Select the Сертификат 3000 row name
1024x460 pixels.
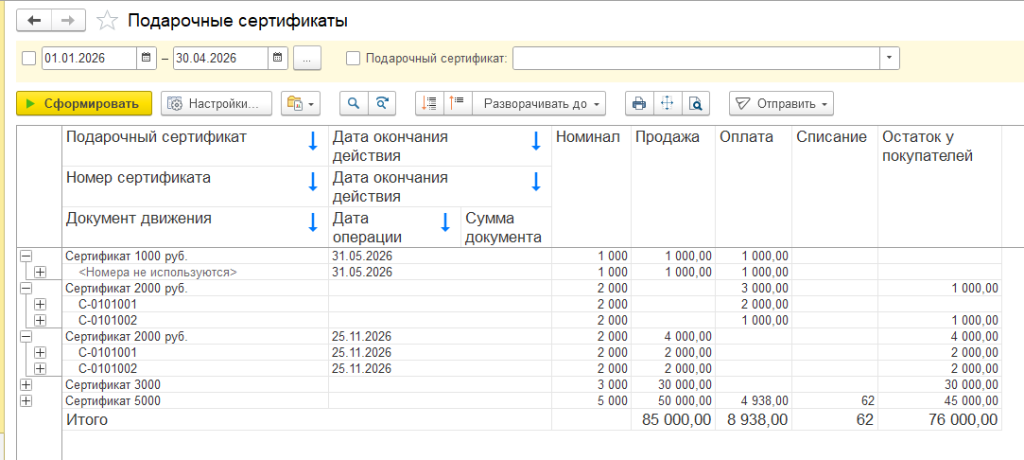tap(114, 385)
